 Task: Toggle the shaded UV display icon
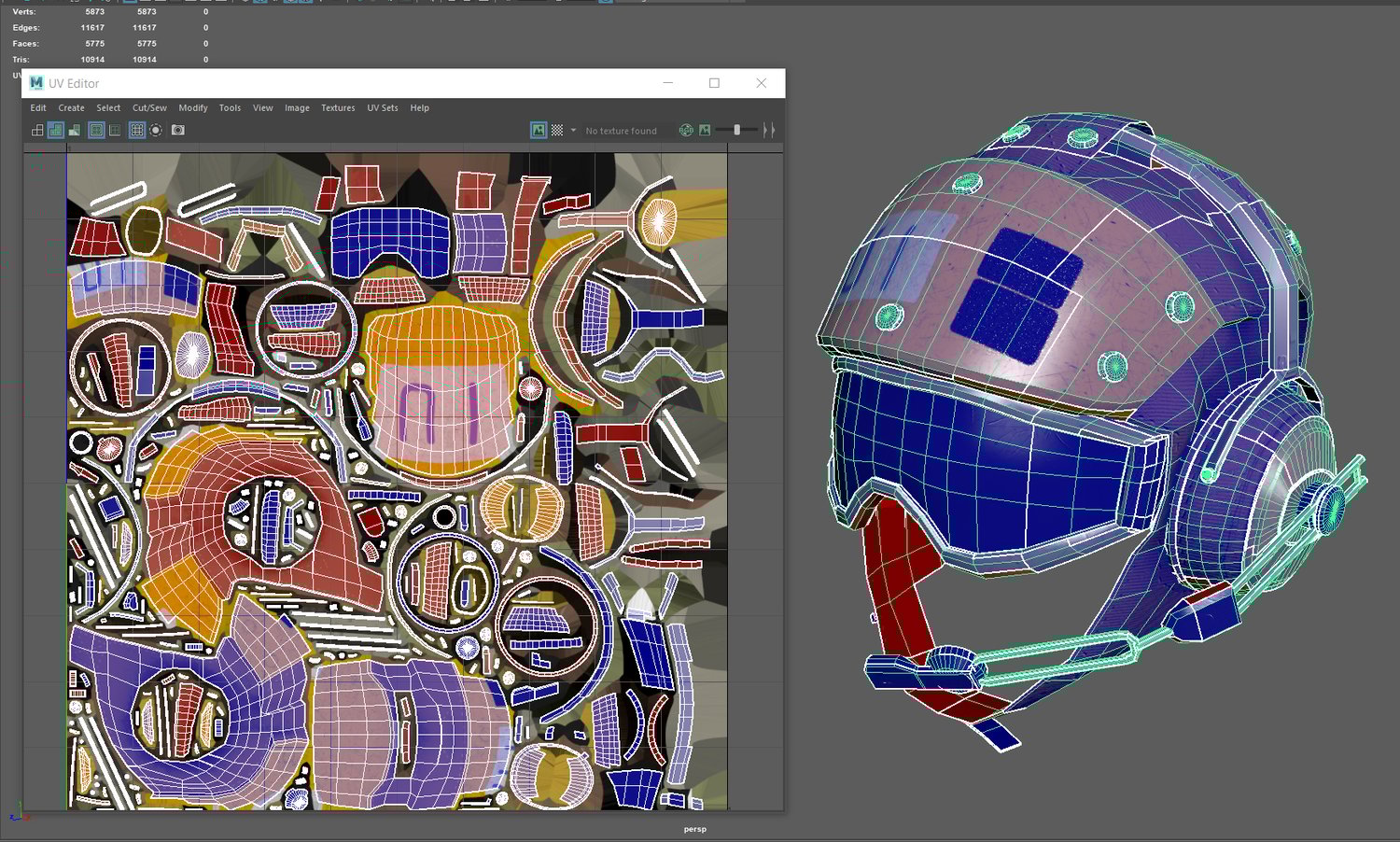(56, 131)
